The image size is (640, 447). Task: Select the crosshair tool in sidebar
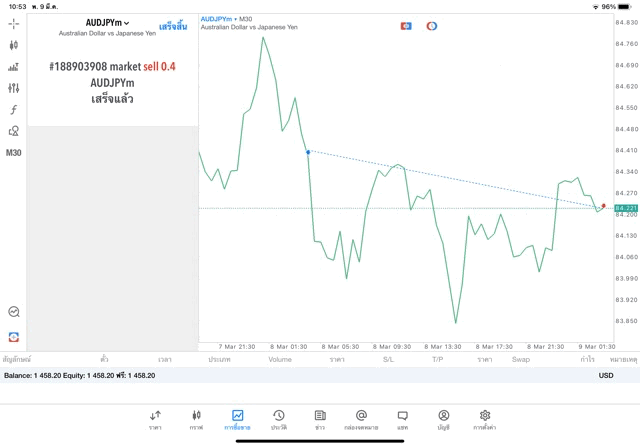(x=13, y=24)
